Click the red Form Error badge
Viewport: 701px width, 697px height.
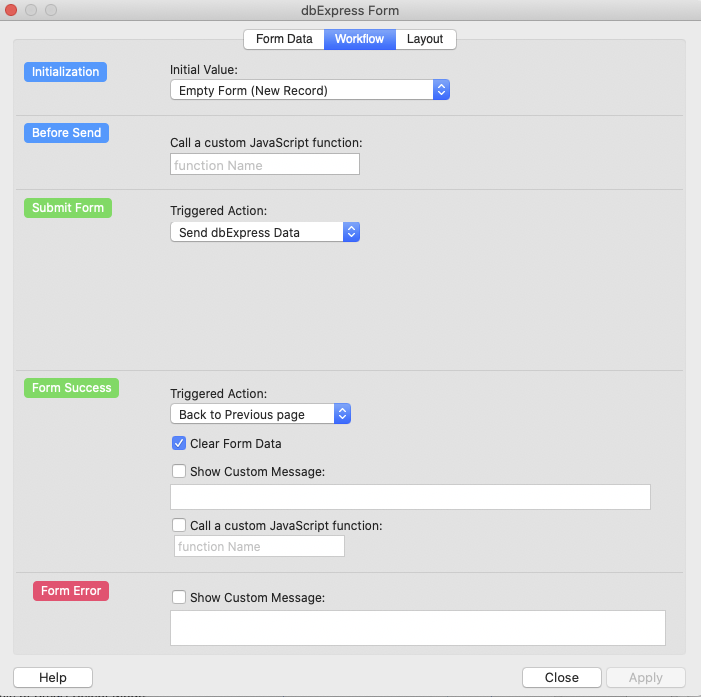click(71, 591)
